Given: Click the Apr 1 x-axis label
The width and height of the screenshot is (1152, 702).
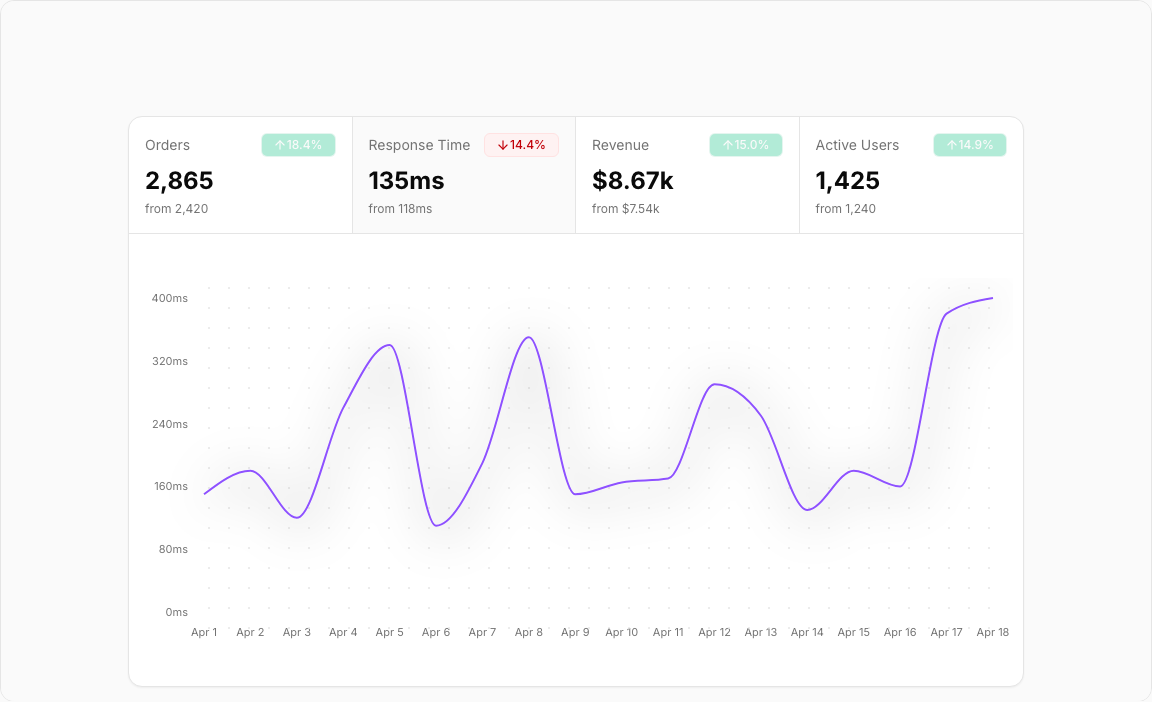Looking at the screenshot, I should point(204,632).
